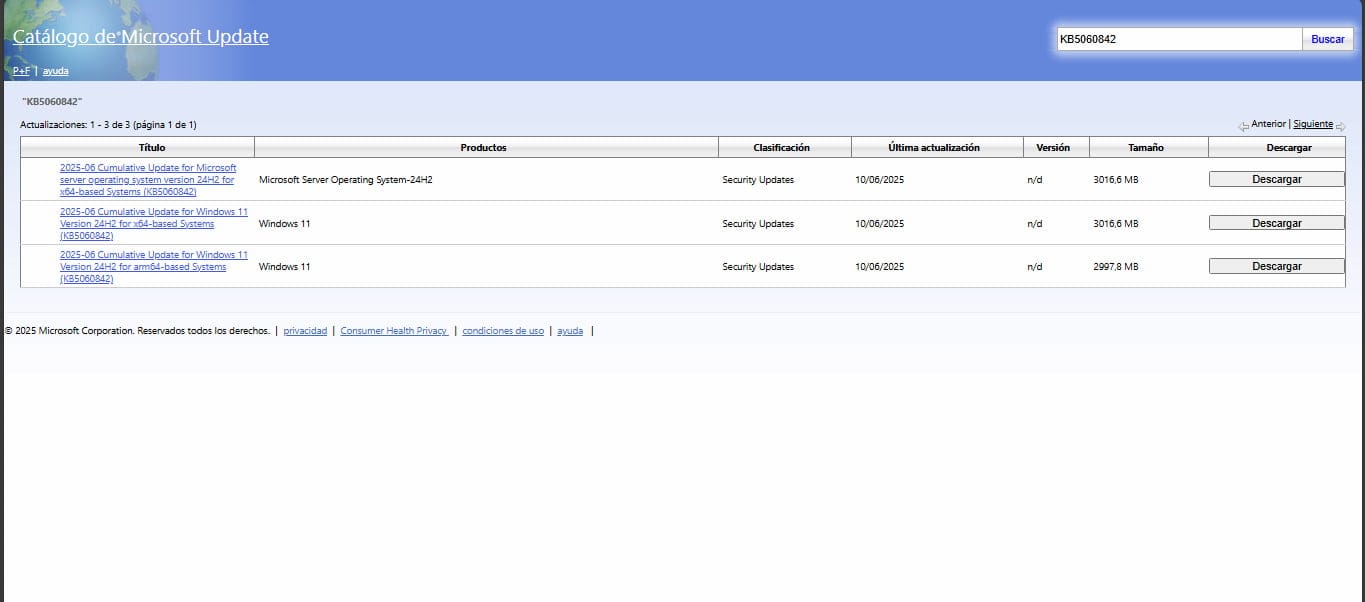Image resolution: width=1365 pixels, height=602 pixels.
Task: Open the ayuda link in the footer
Action: (570, 331)
